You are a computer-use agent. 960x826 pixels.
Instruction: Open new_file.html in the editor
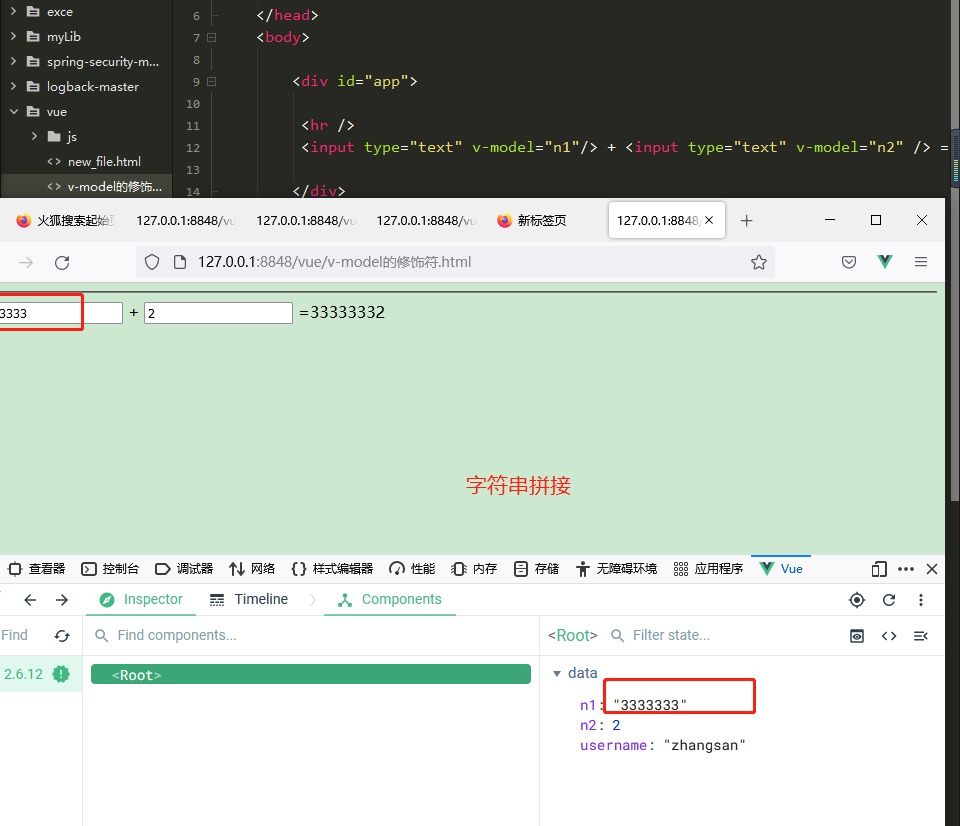104,162
